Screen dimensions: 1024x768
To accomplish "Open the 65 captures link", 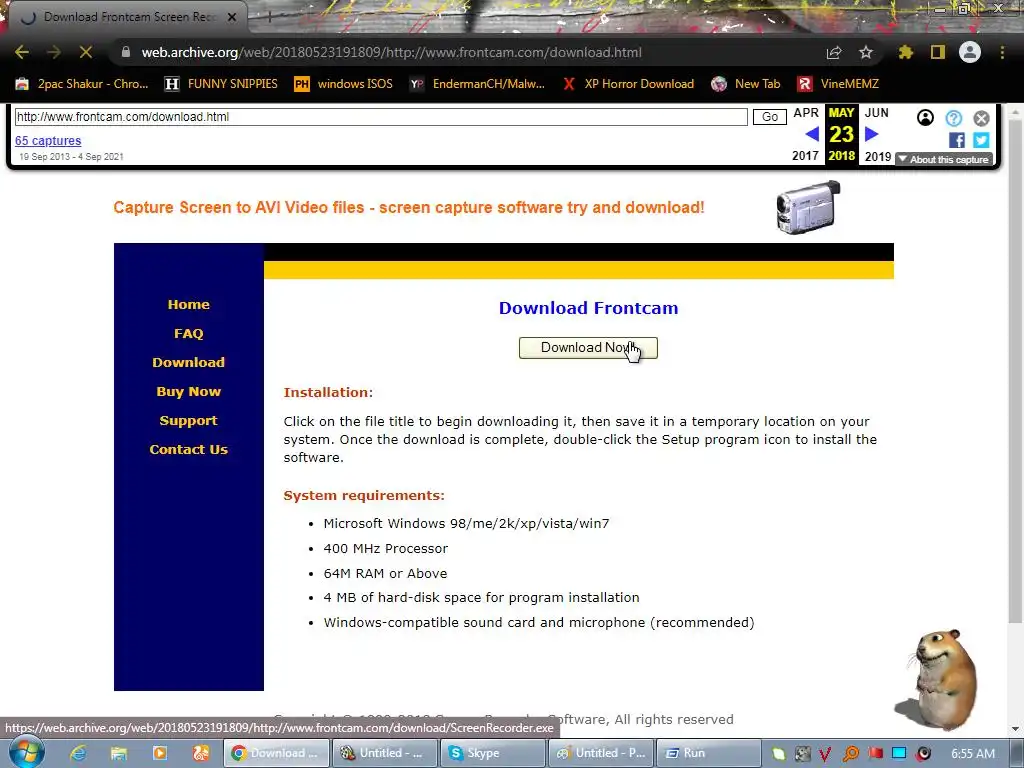I will pyautogui.click(x=48, y=140).
